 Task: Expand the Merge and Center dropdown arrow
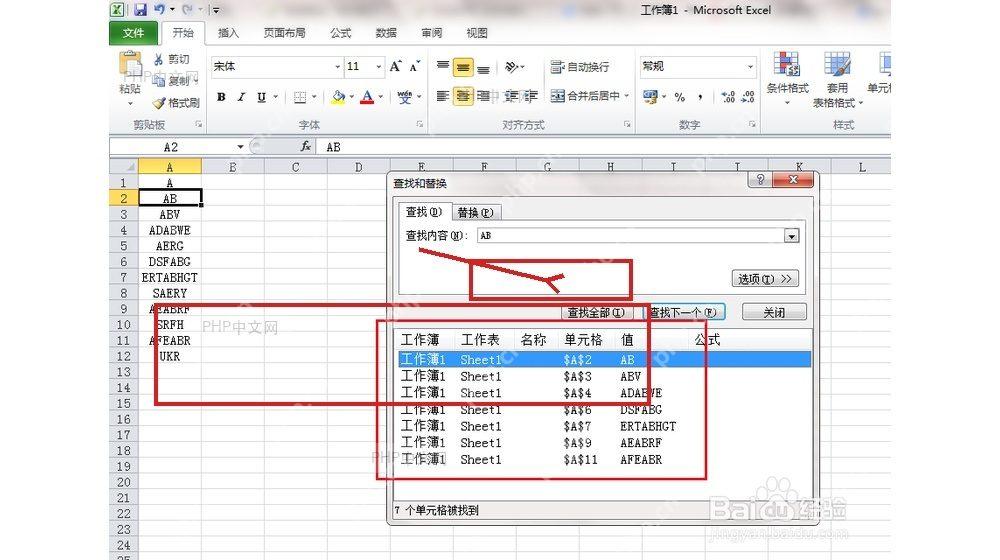point(627,96)
